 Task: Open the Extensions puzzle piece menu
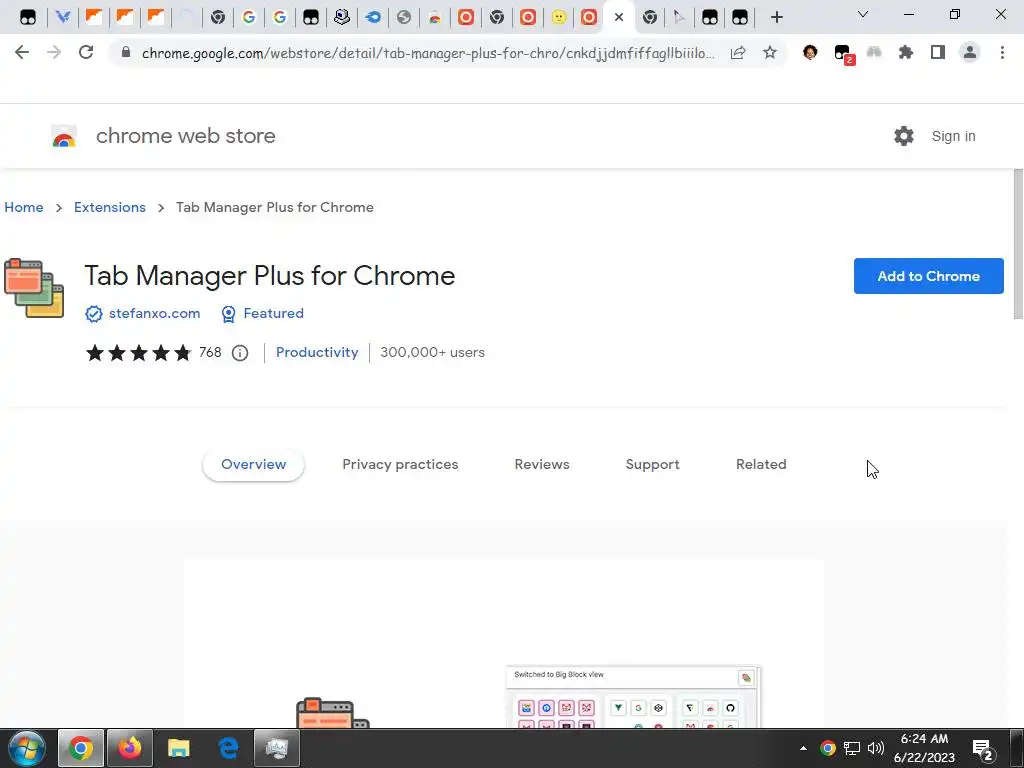click(905, 53)
